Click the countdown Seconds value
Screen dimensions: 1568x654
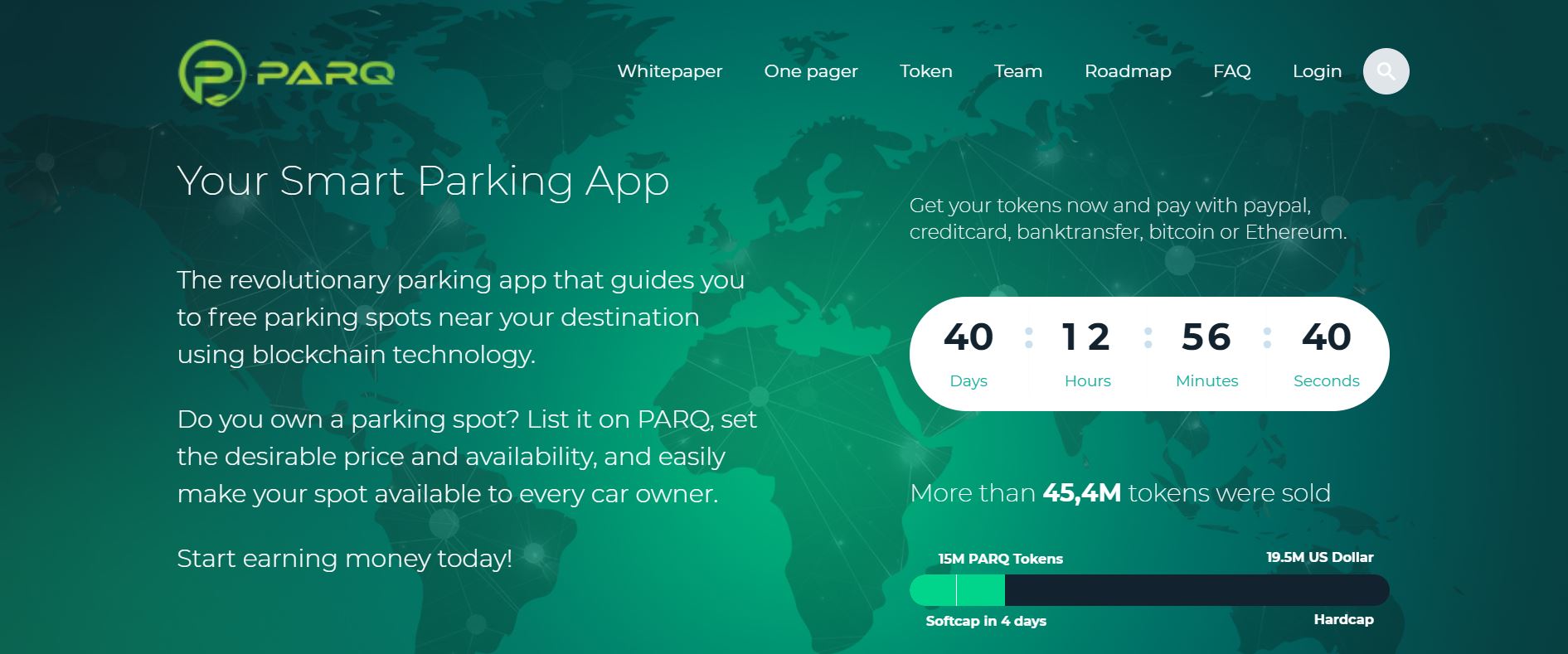point(1326,337)
